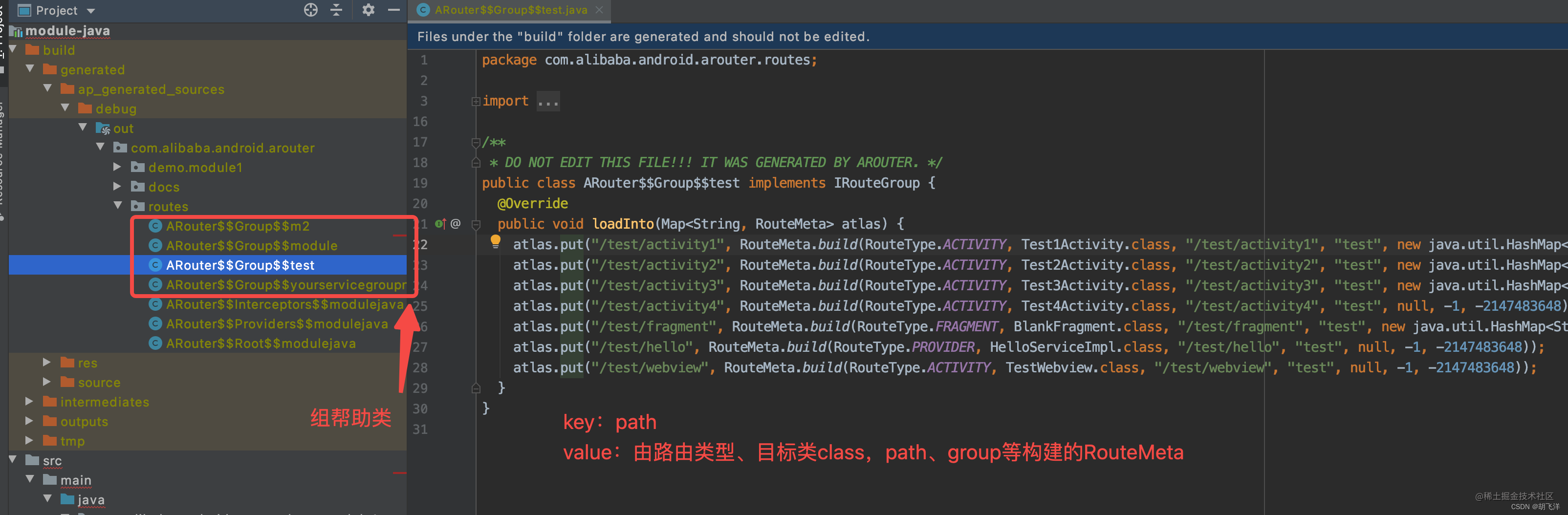Collapse the build folder in project tree
The image size is (1568, 515).
13,50
